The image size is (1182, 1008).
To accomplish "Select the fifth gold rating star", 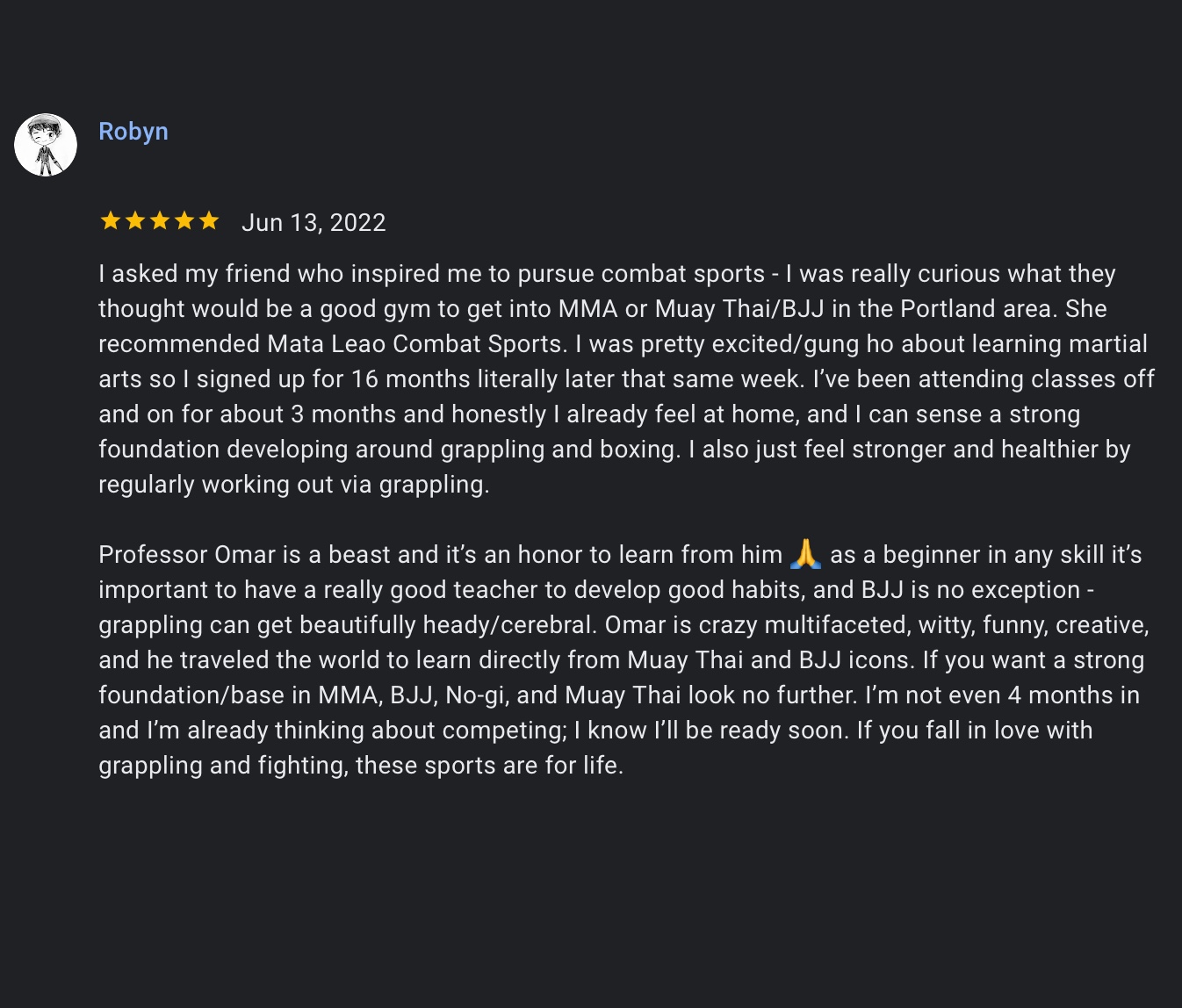I will pos(209,220).
